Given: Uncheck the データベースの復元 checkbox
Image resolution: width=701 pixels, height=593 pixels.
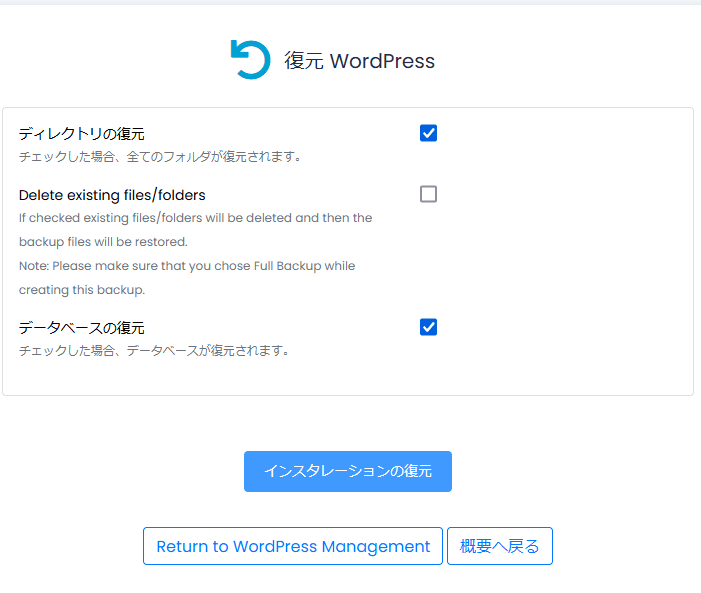Looking at the screenshot, I should 428,327.
